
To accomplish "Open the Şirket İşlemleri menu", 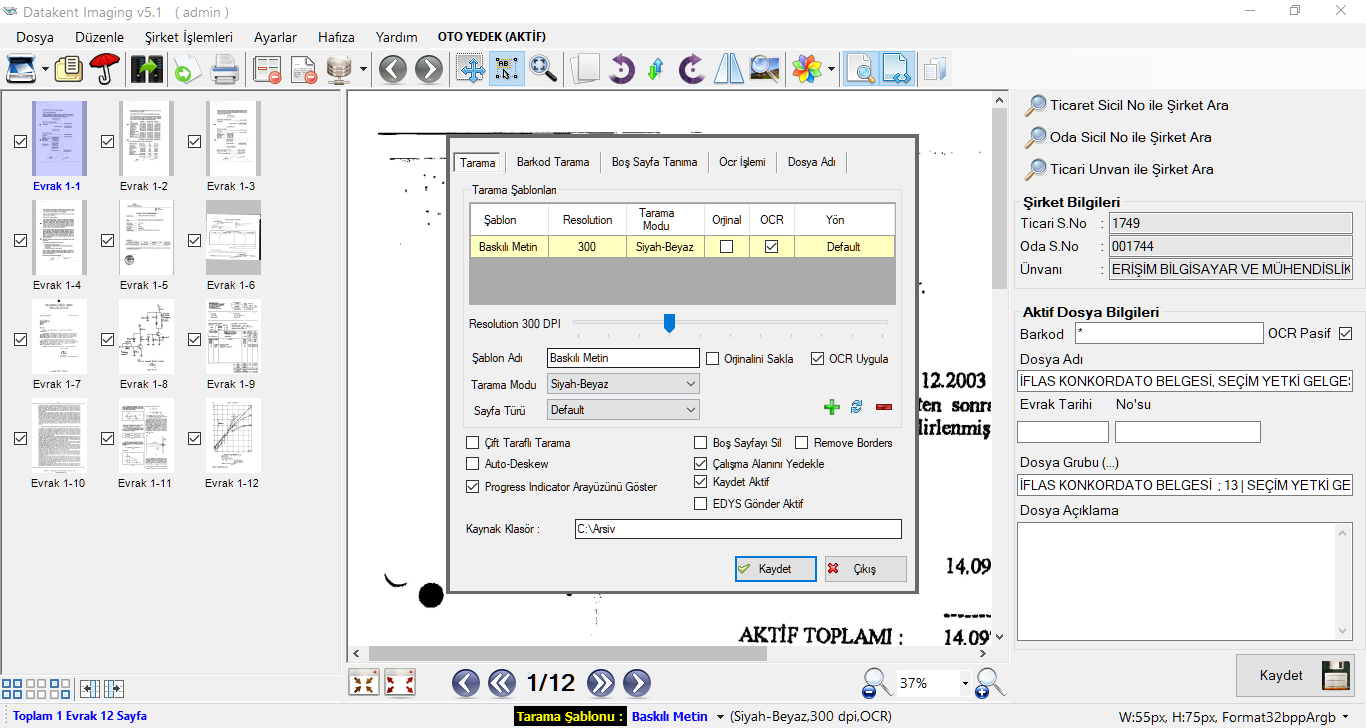I will 189,37.
